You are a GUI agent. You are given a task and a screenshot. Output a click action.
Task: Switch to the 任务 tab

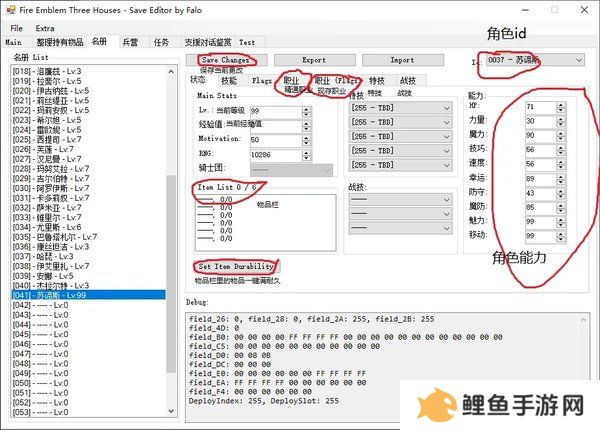(x=161, y=42)
